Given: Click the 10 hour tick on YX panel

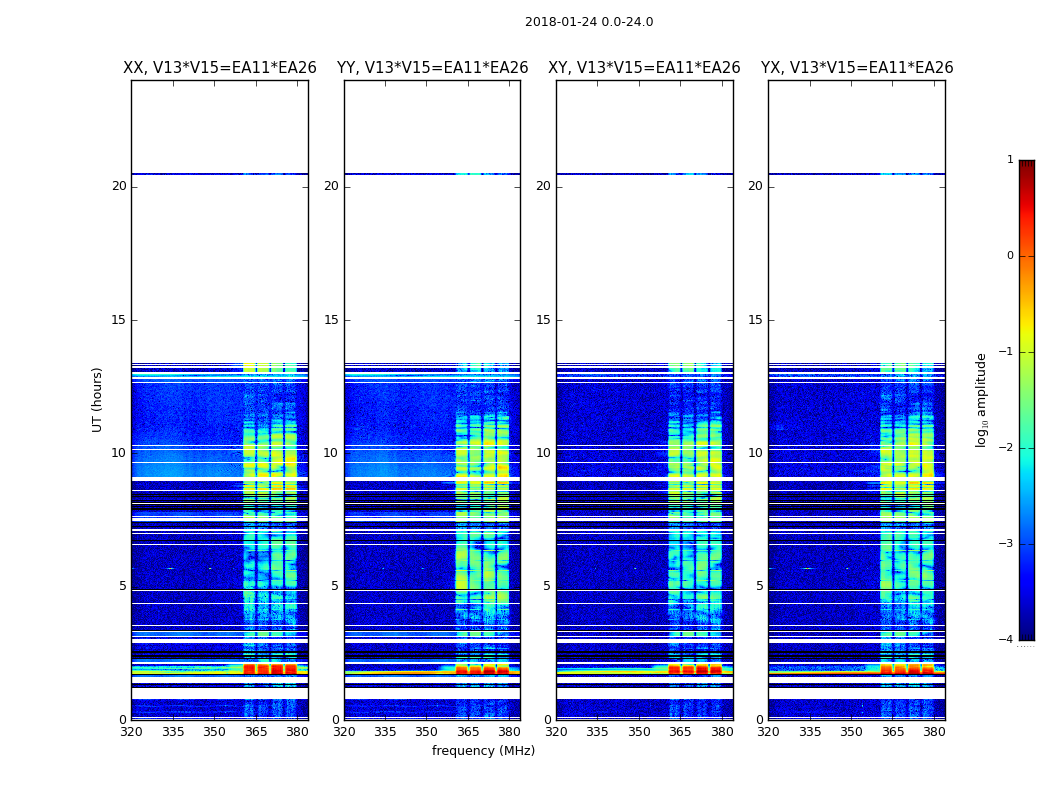Looking at the screenshot, I should pos(756,453).
